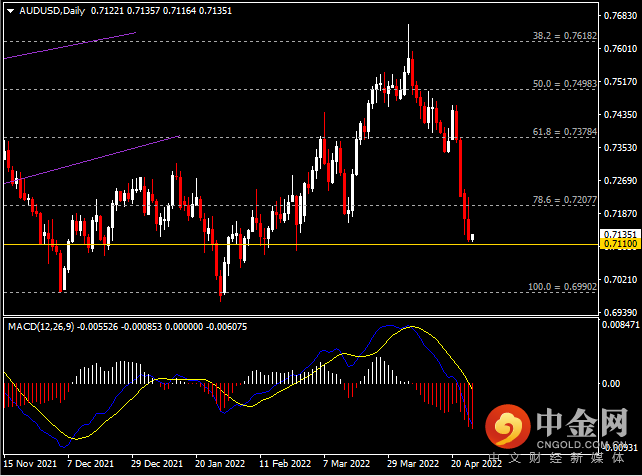642x476 pixels.
Task: Click the 15 Nov 2021 date label
Action: [30, 464]
